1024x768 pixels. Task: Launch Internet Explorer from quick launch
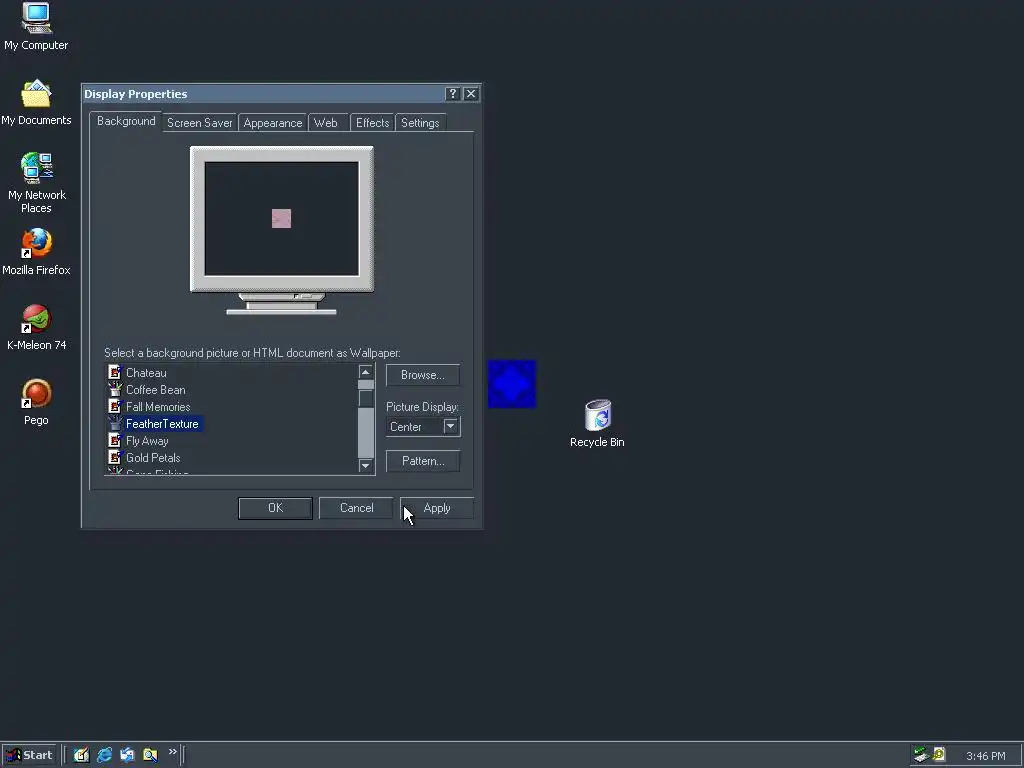[x=104, y=755]
